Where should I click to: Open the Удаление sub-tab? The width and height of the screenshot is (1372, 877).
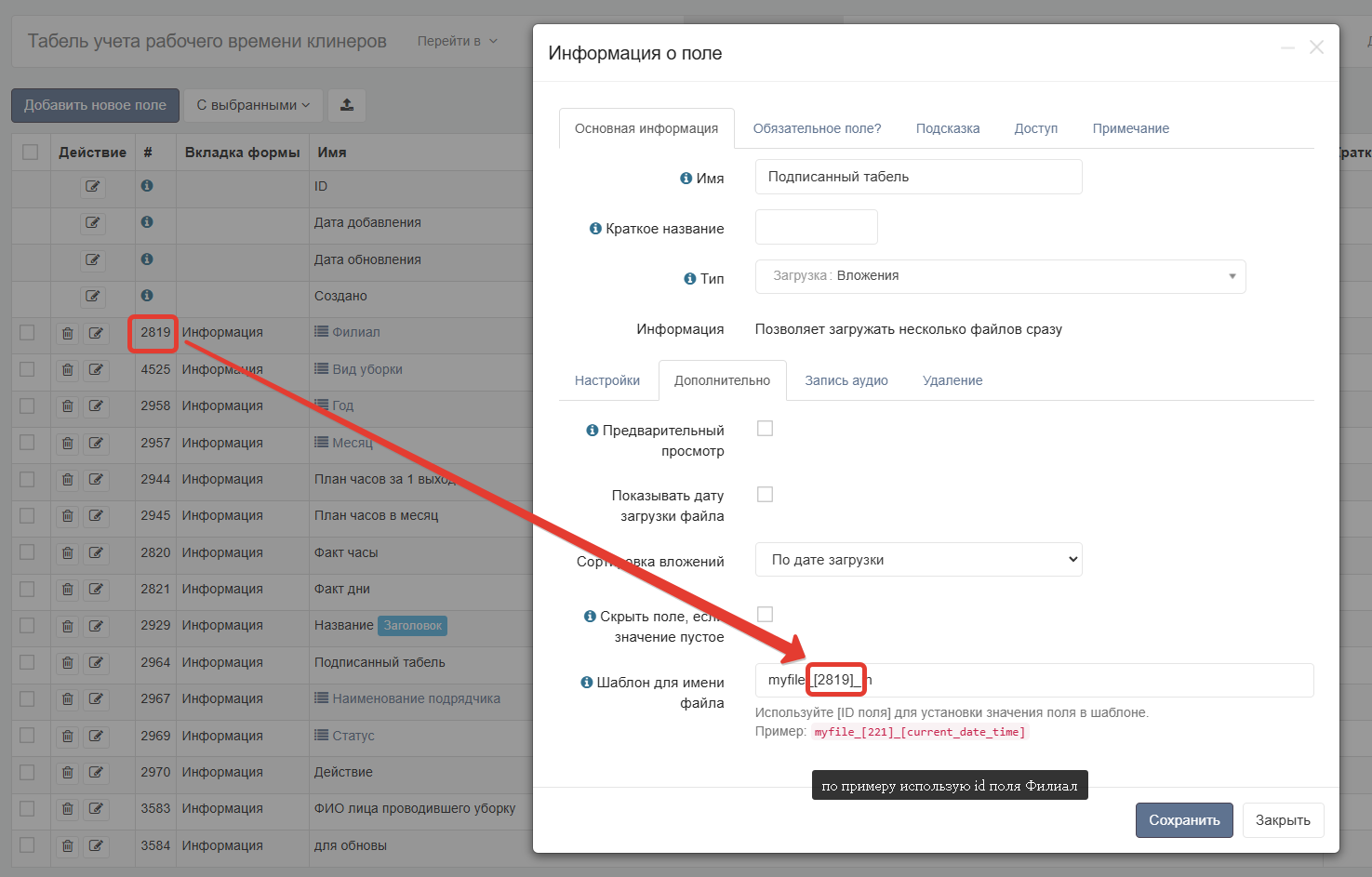tap(952, 380)
